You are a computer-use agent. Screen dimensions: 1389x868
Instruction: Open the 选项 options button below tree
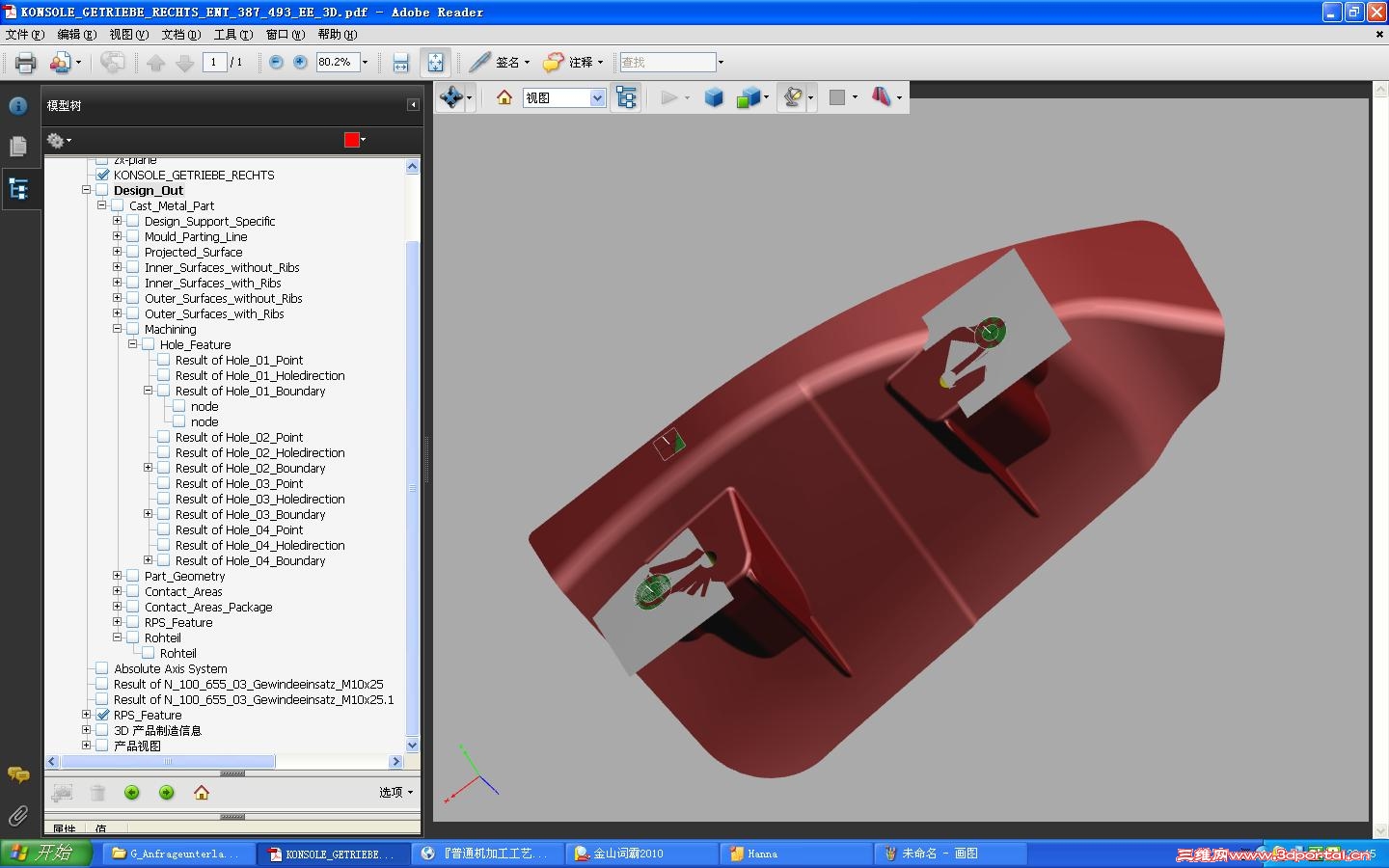(395, 793)
